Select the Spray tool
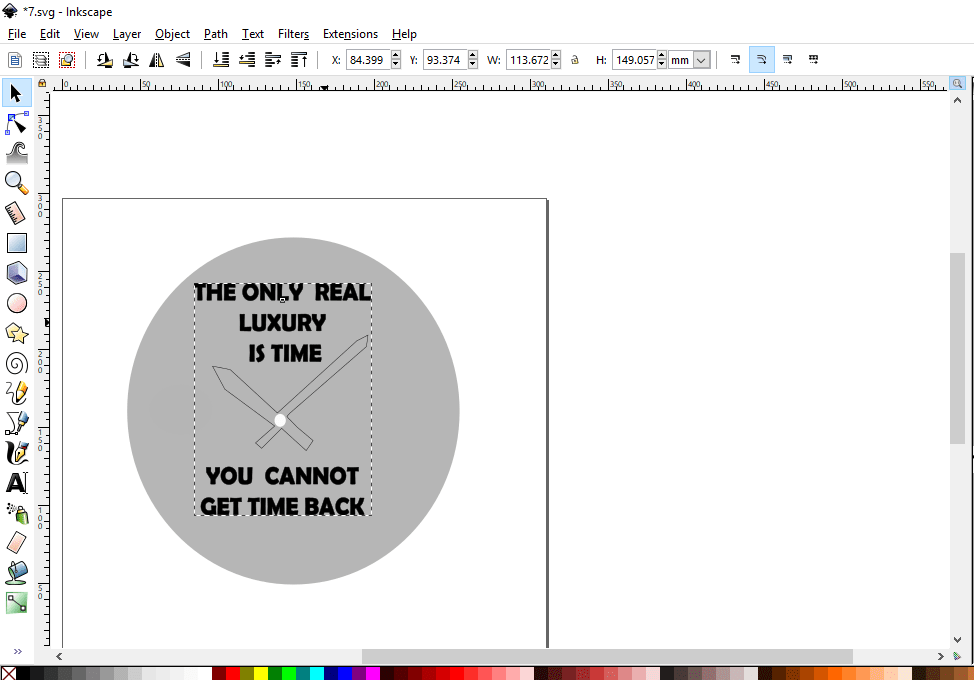The height and width of the screenshot is (680, 974). click(x=17, y=513)
